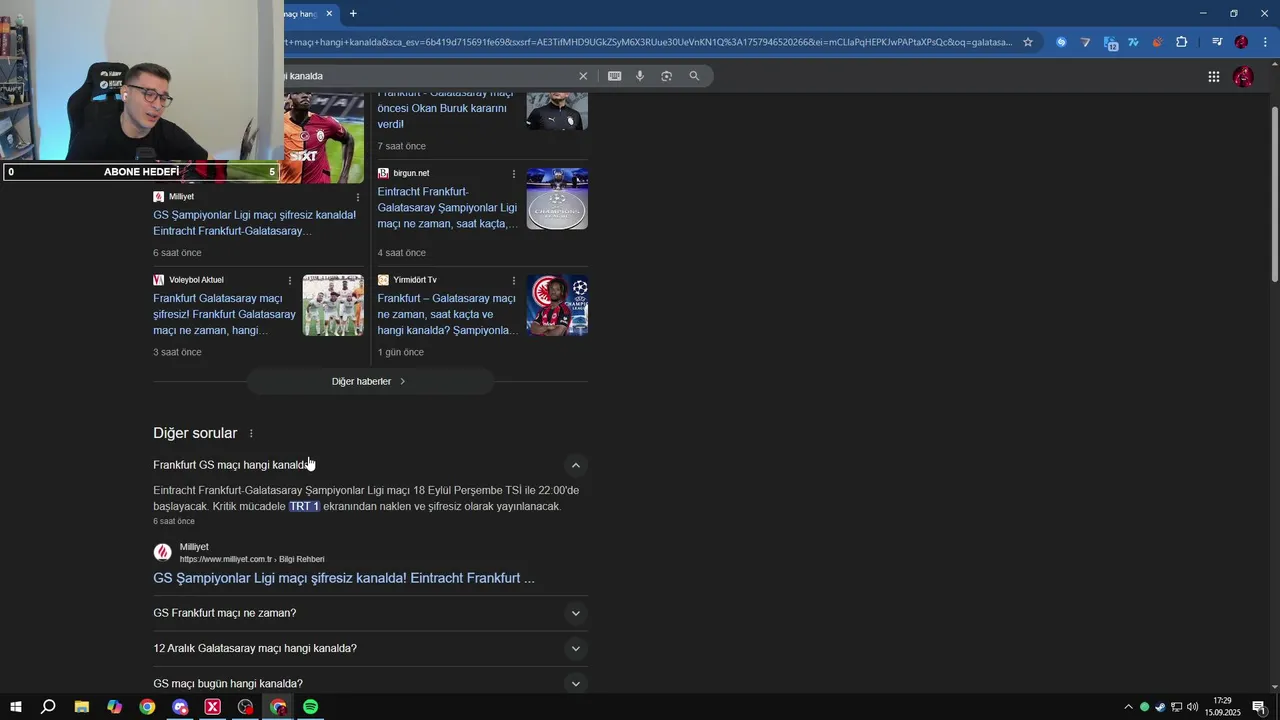
Task: Open the 7TV extension
Action: [x=1133, y=42]
